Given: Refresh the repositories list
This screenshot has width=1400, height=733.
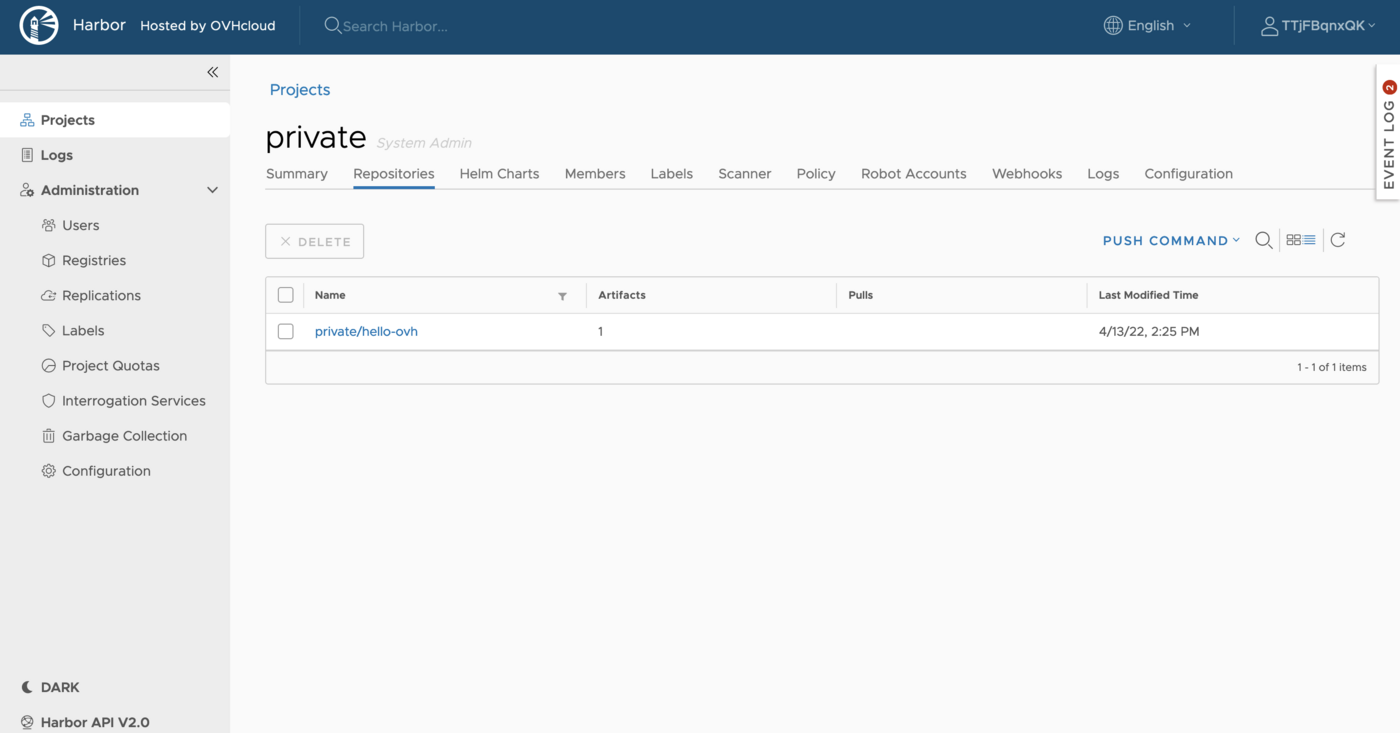Looking at the screenshot, I should tap(1338, 239).
